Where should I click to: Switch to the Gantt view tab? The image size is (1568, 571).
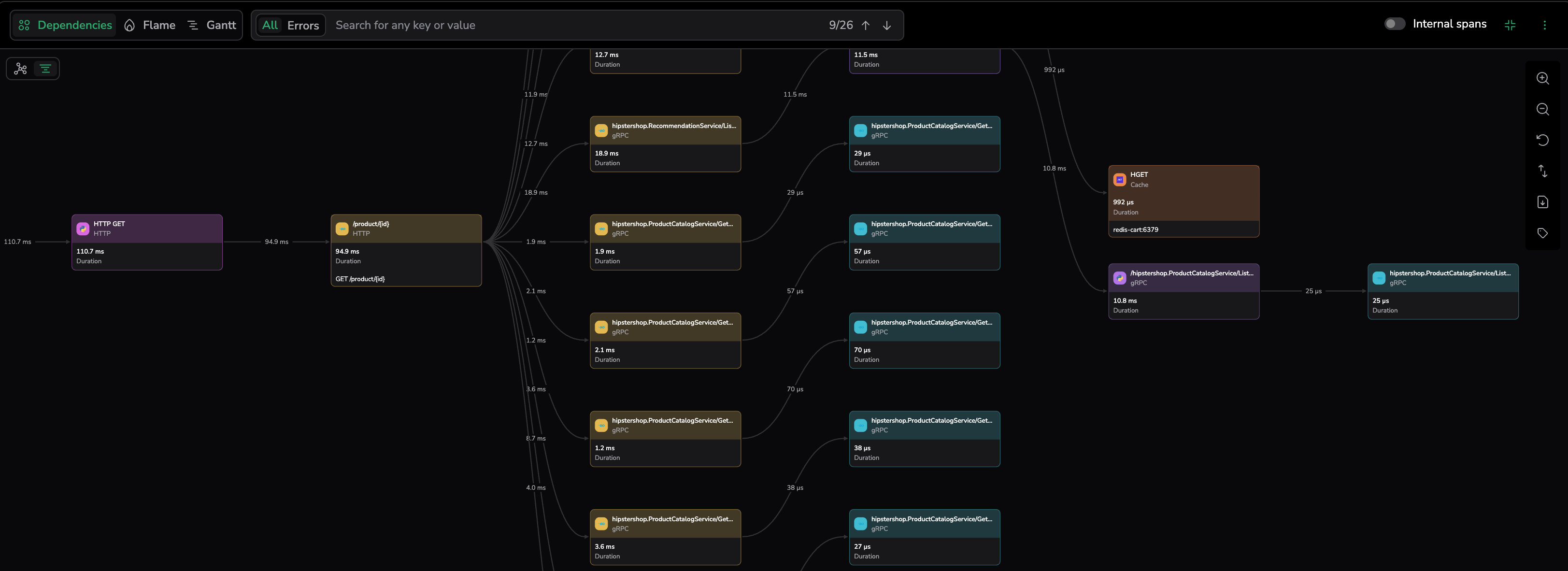tap(212, 25)
